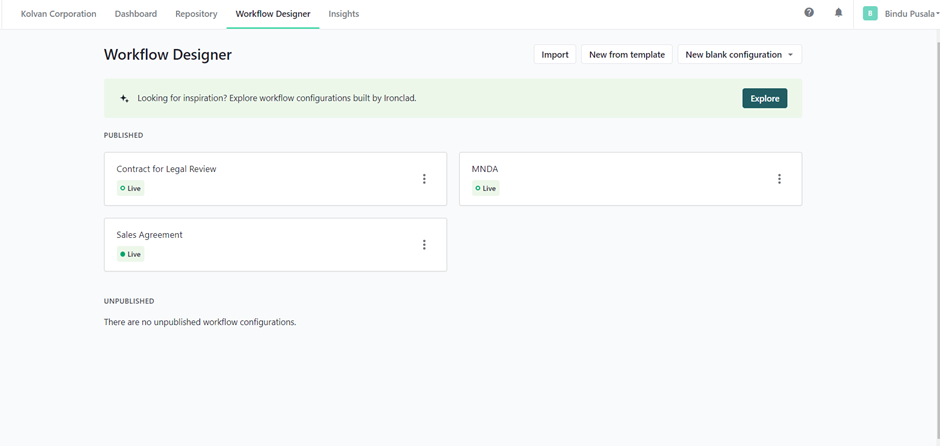The height and width of the screenshot is (446, 940).
Task: Open the Contract for Legal Review options menu
Action: point(424,179)
